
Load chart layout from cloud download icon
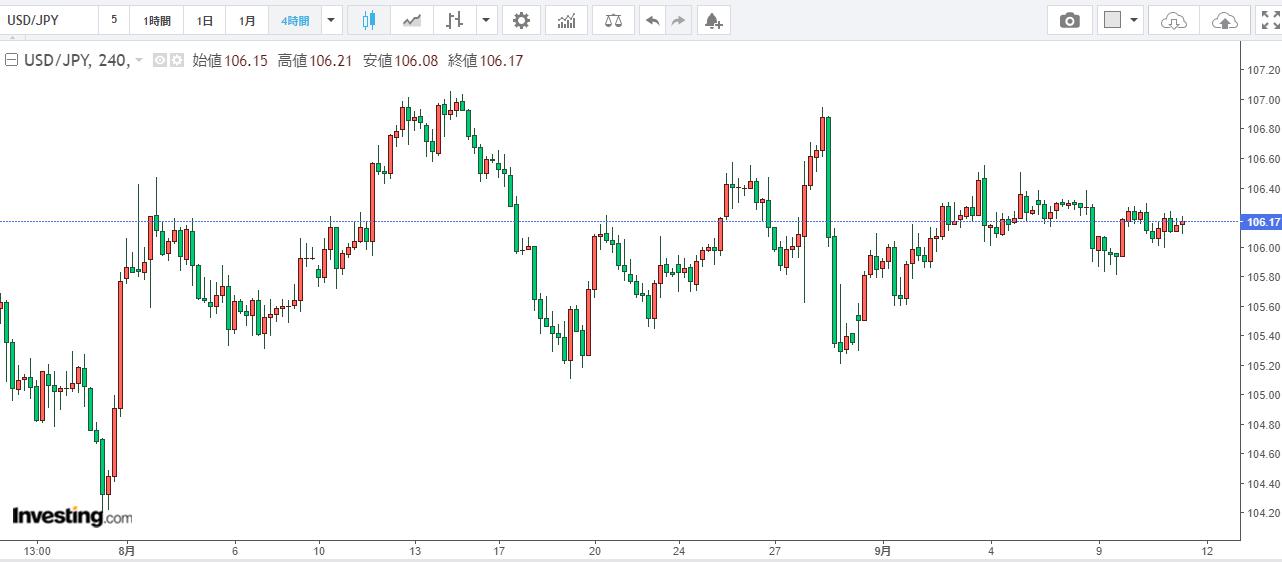[x=1175, y=20]
